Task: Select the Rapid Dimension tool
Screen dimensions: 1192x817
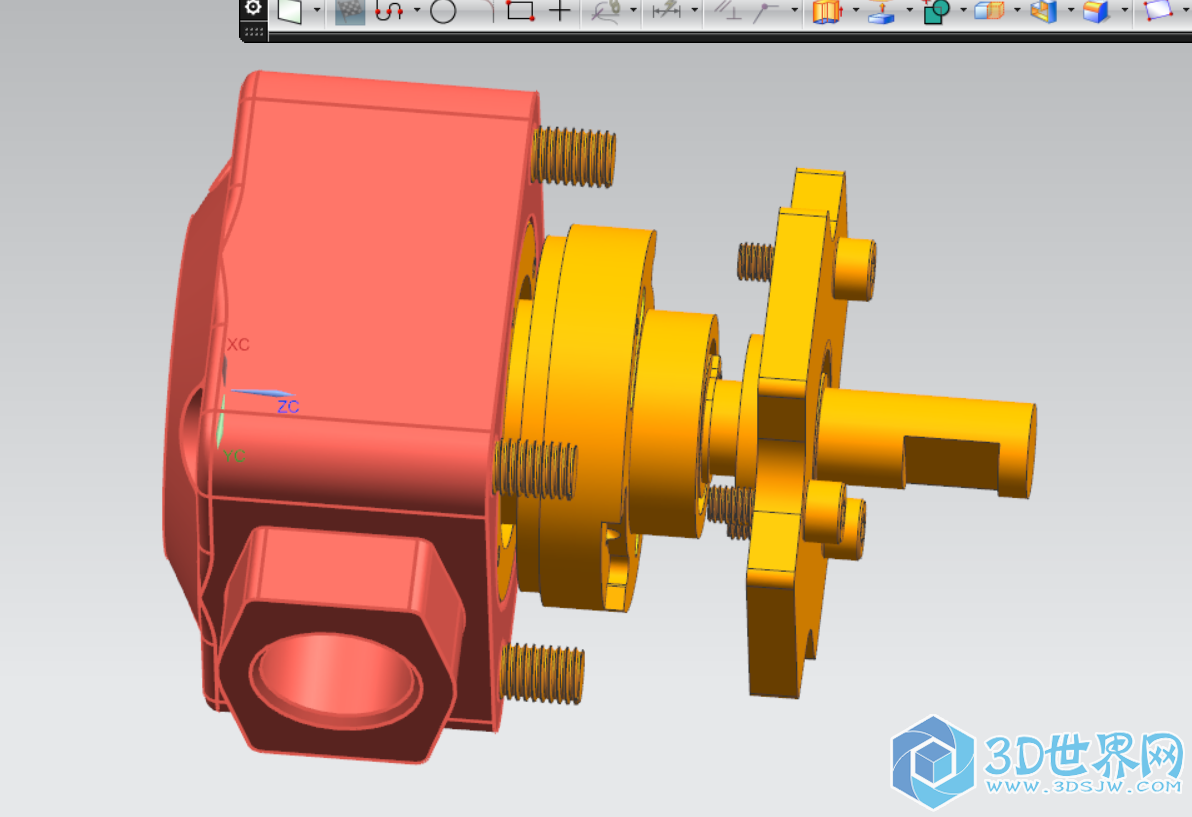Action: 667,11
